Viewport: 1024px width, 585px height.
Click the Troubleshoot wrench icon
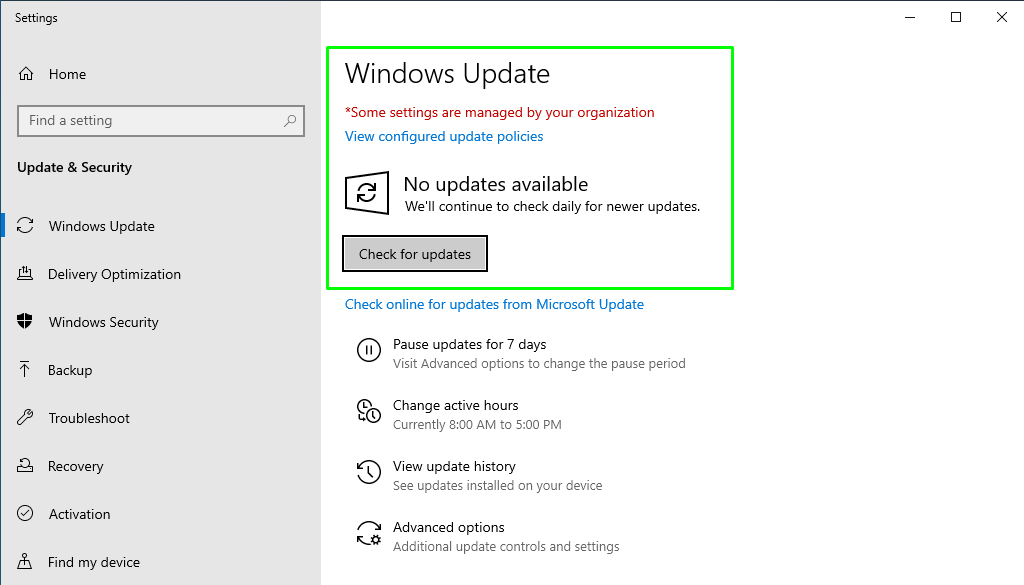(26, 418)
